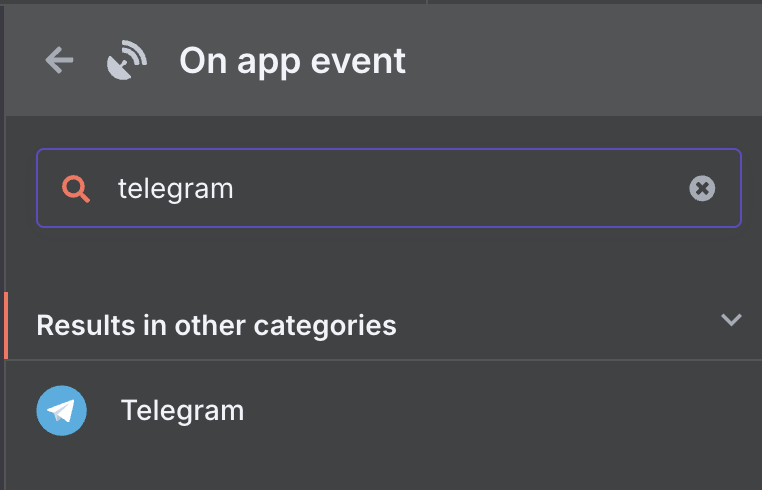
Task: Click the 'On app event' panel title
Action: coord(292,61)
